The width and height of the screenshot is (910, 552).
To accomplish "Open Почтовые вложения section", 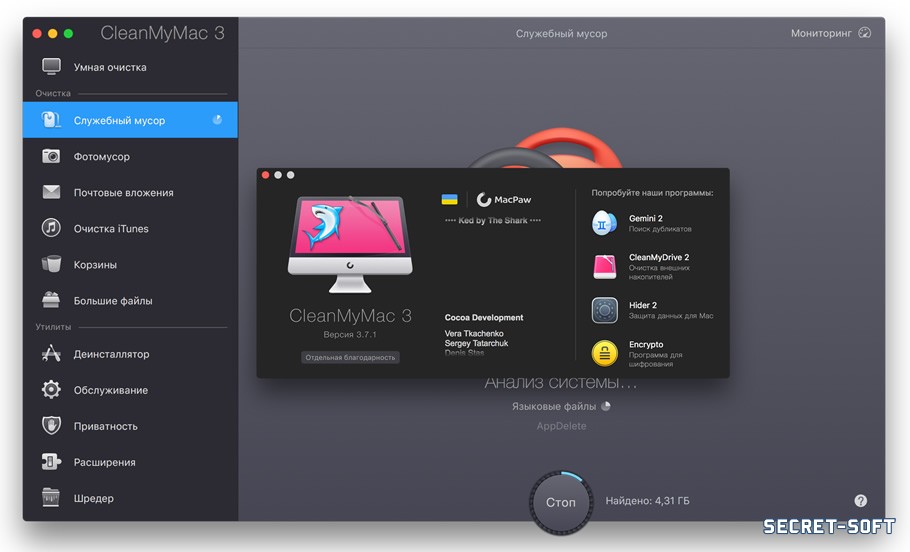I will click(131, 192).
